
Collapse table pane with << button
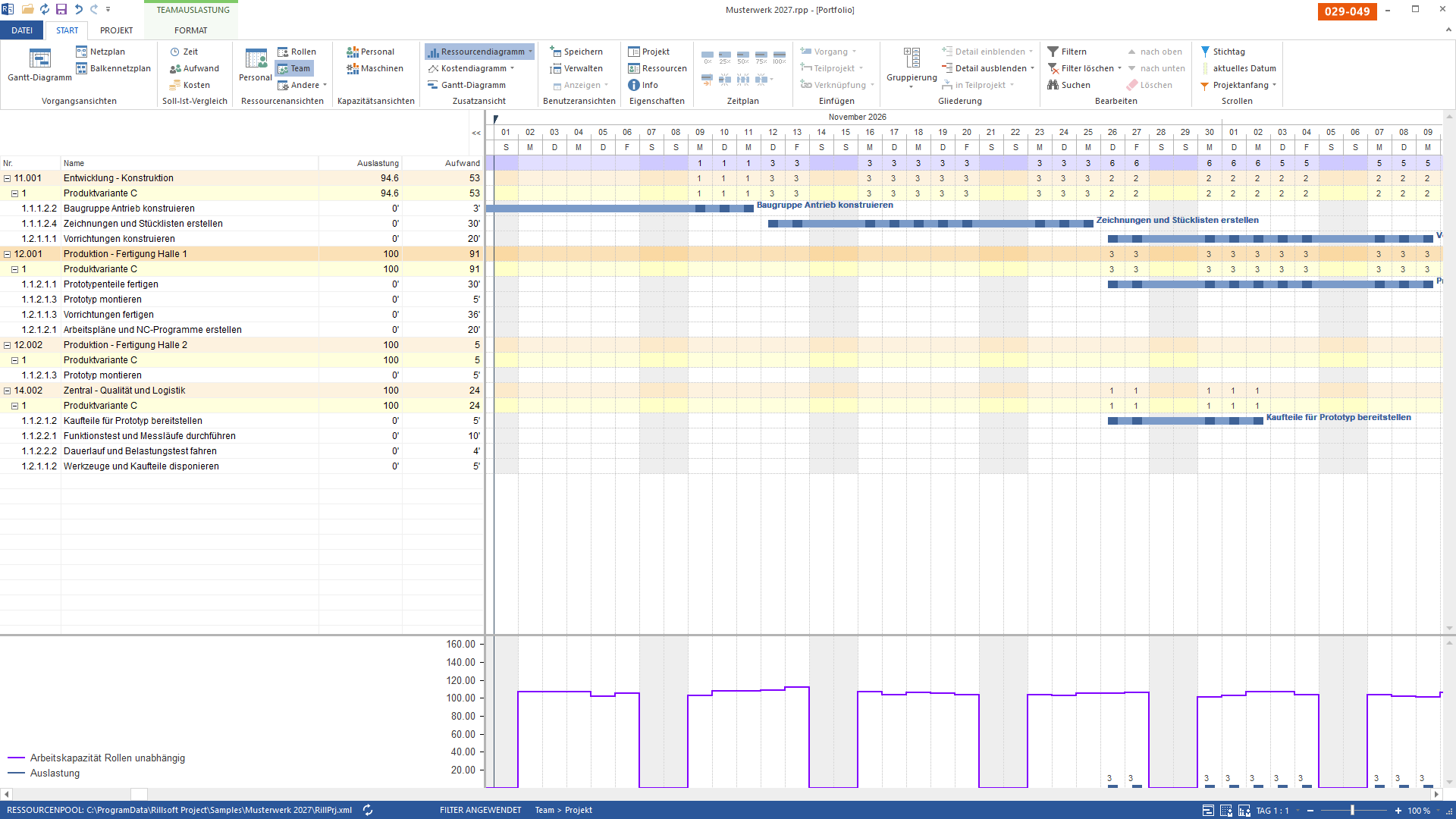(476, 133)
